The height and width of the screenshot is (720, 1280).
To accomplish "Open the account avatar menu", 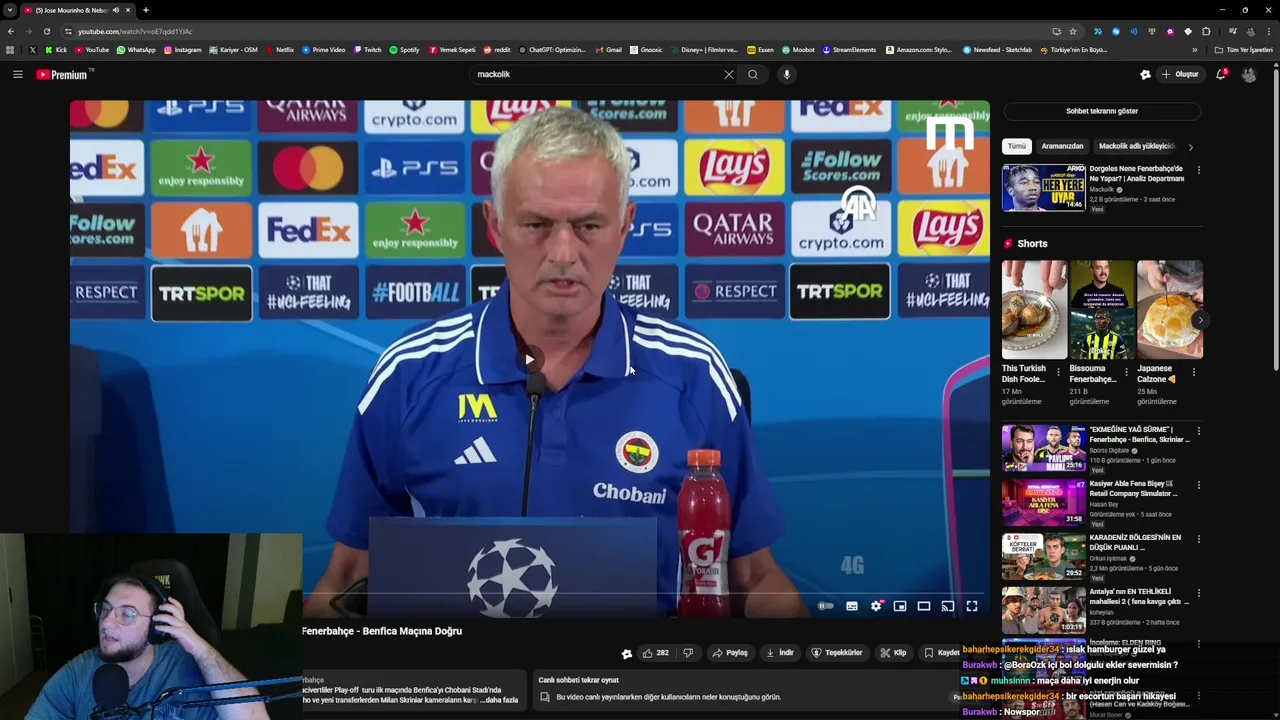I will point(1249,74).
